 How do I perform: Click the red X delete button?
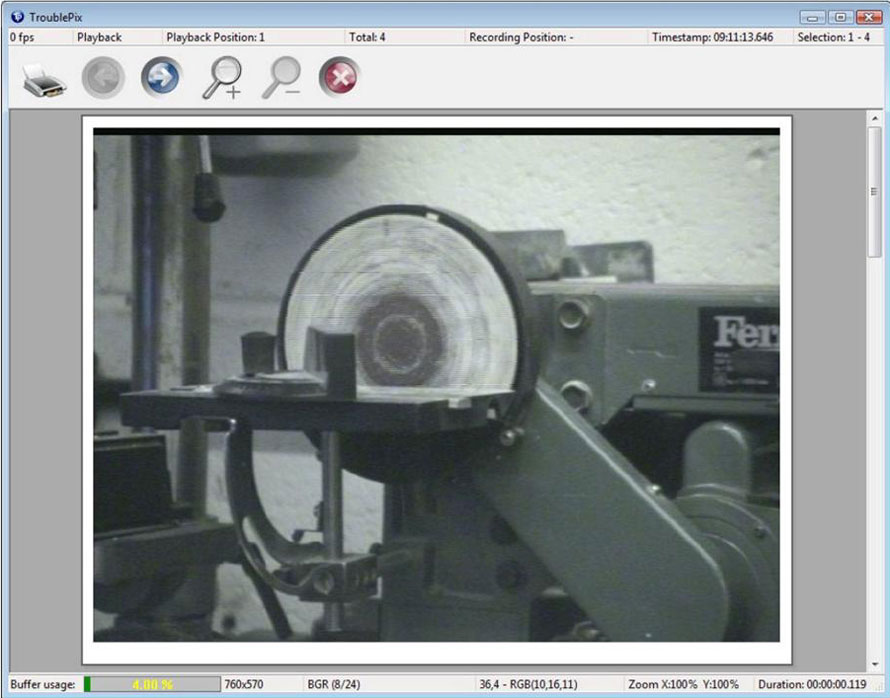coord(339,77)
